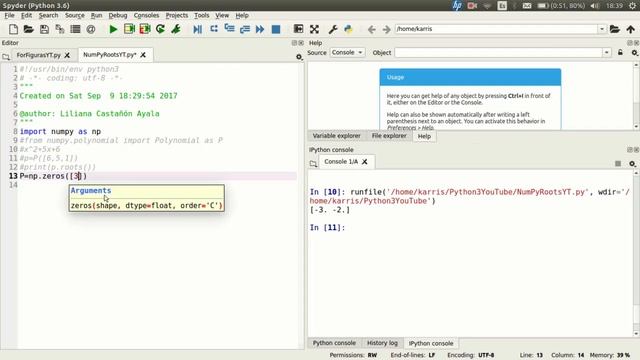Start debugging with debug file icon

pos(198,29)
